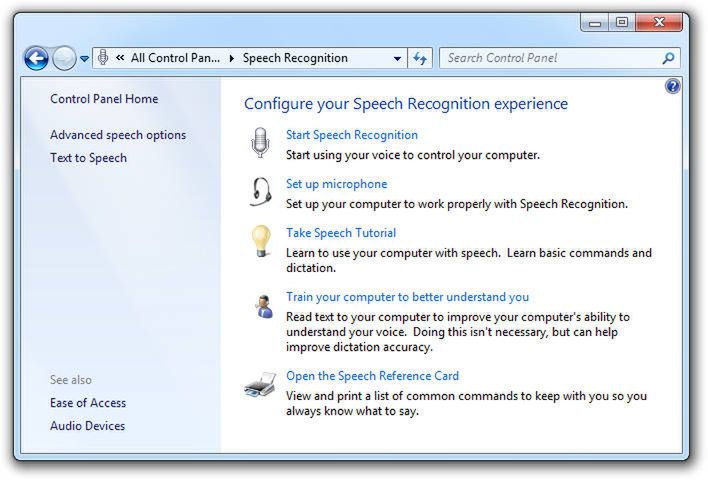Click the Configure your Speech Recognition experience heading
The image size is (708, 480).
[406, 104]
